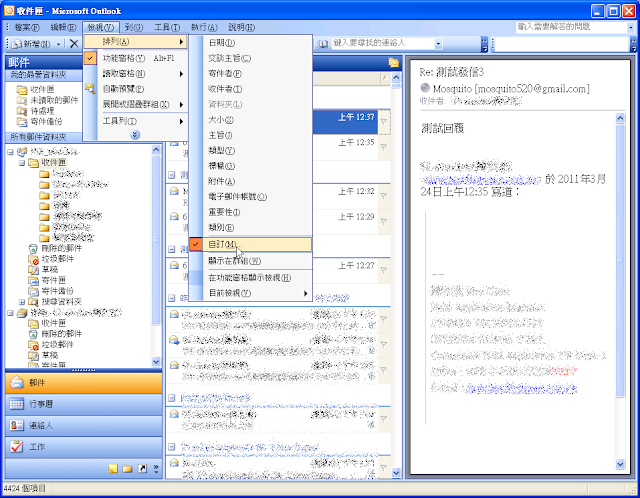
Task: Click envelope icon of 上午 12:27 message
Action: pyautogui.click(x=174, y=265)
